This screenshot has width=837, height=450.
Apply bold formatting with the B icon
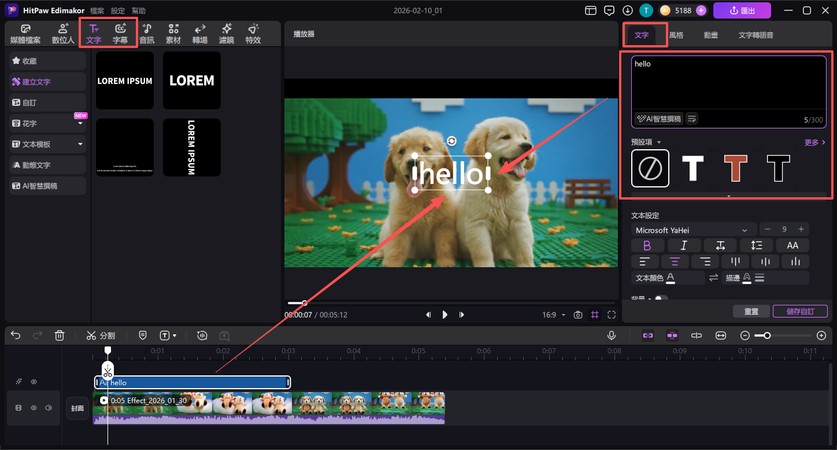tap(647, 245)
